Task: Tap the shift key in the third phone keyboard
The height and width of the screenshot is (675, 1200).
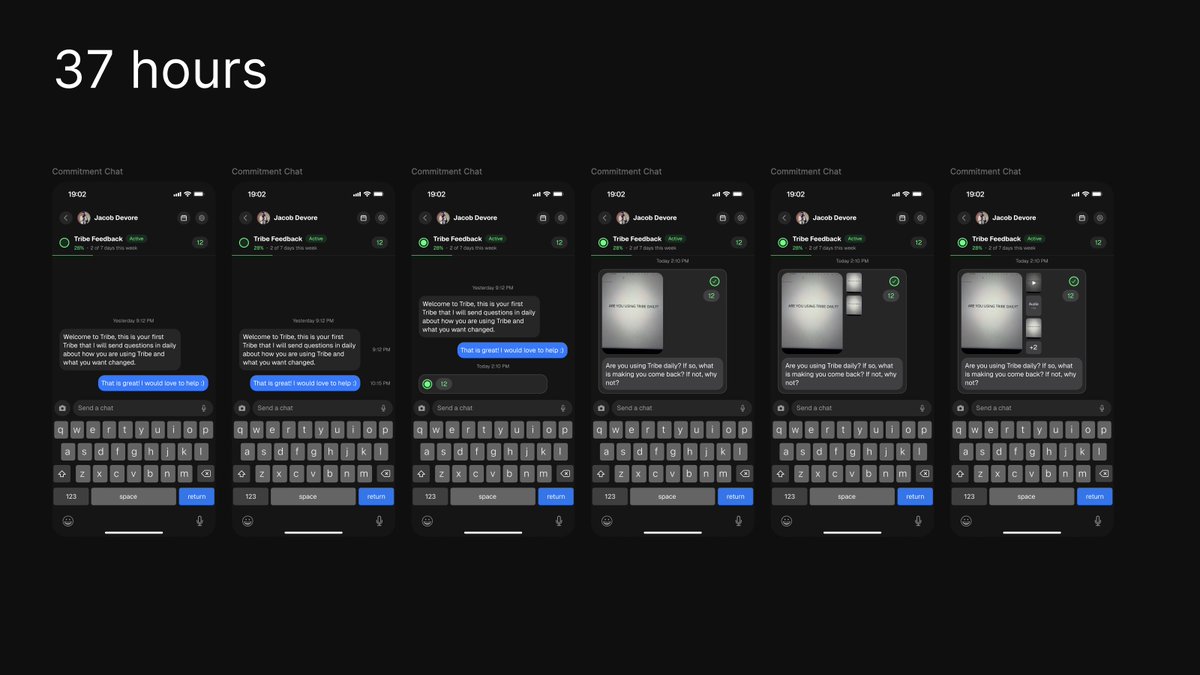Action: 423,473
